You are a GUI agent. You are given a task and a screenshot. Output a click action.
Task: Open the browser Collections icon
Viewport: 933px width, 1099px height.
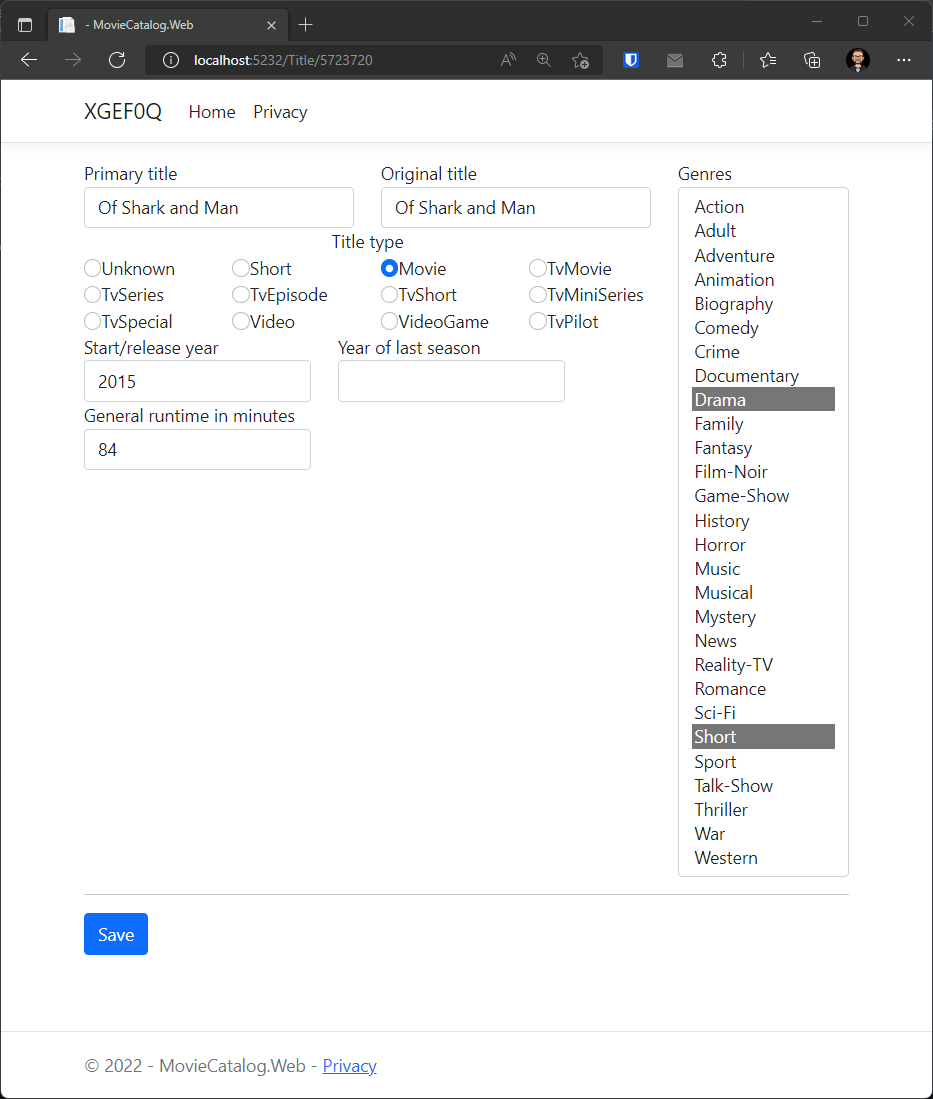[x=813, y=60]
